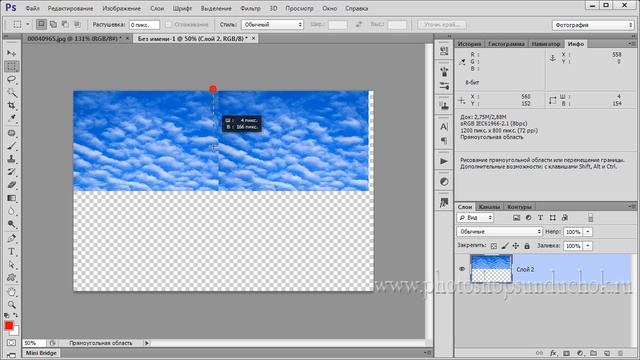
Task: Switch to 00040965.jpg document tab
Action: click(73, 38)
